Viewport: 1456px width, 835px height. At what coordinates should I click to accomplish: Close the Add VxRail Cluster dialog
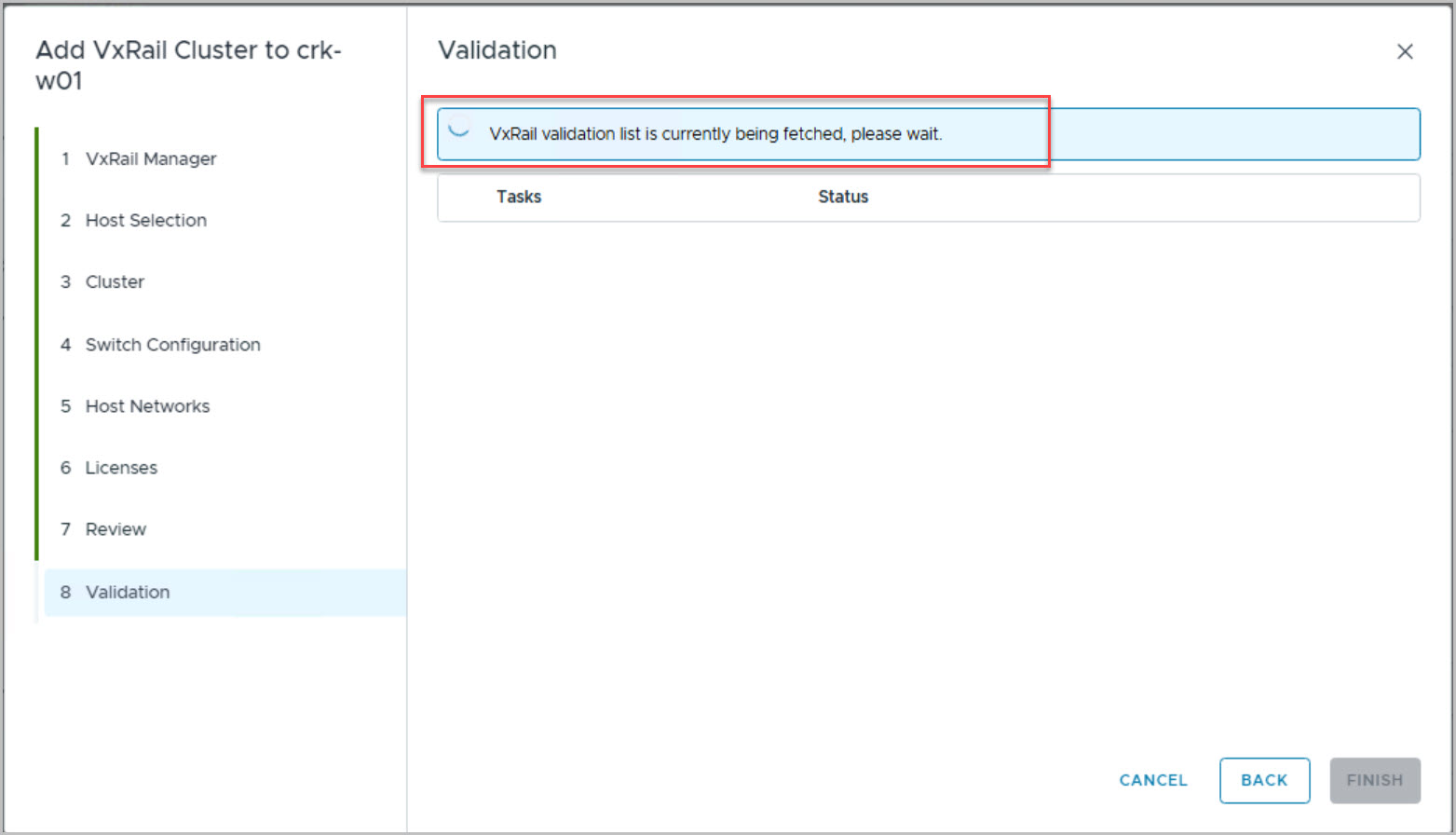click(x=1405, y=52)
